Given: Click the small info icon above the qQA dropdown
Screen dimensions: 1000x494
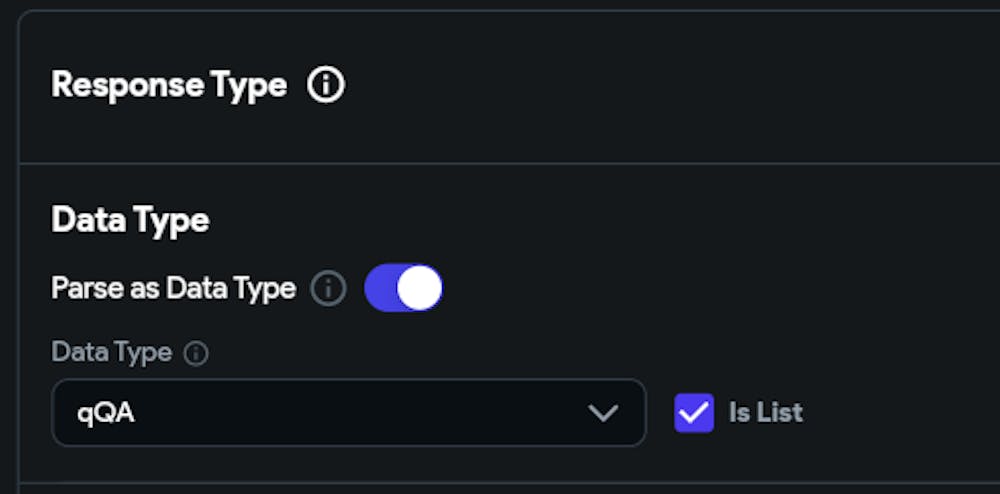Looking at the screenshot, I should pyautogui.click(x=197, y=353).
